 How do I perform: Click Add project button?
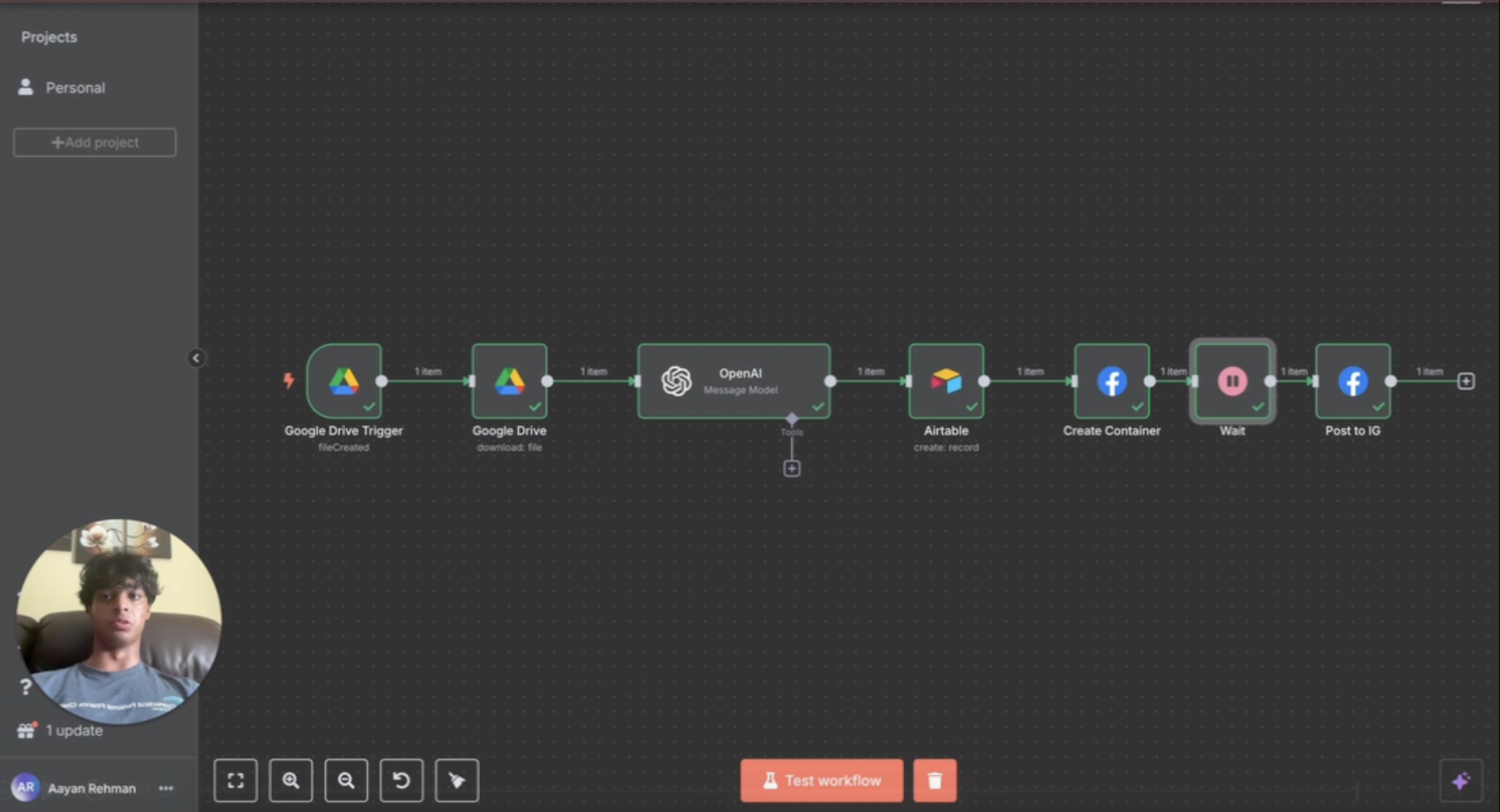pos(95,142)
